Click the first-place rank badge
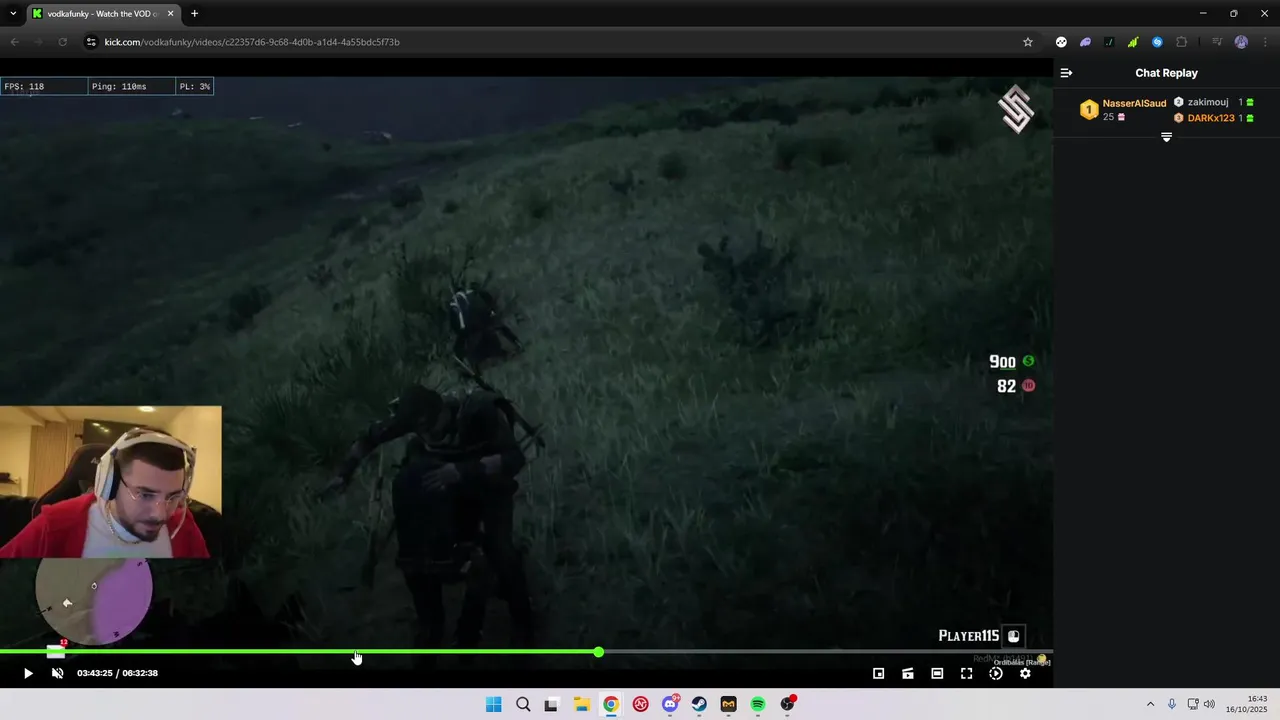This screenshot has width=1280, height=720. tap(1089, 110)
